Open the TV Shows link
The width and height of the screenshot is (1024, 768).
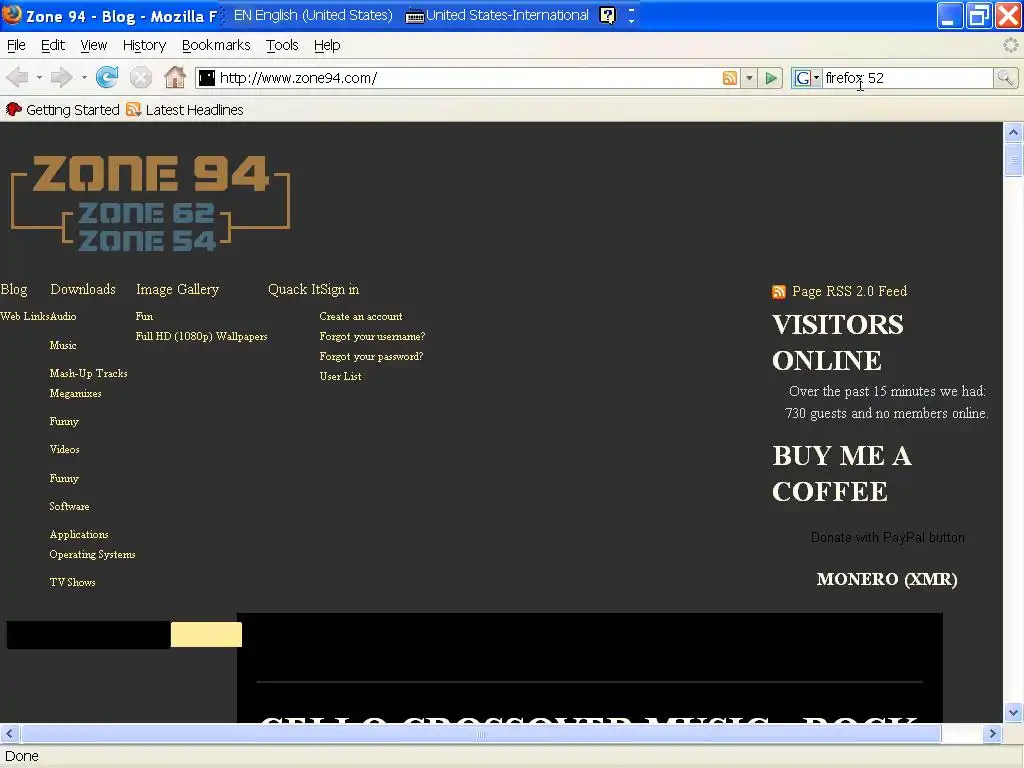tap(72, 583)
